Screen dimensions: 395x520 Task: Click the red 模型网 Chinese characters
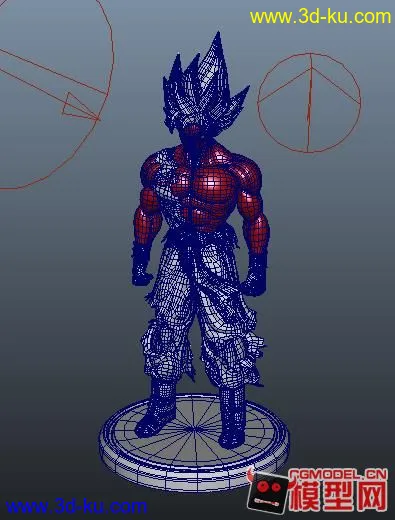point(339,497)
